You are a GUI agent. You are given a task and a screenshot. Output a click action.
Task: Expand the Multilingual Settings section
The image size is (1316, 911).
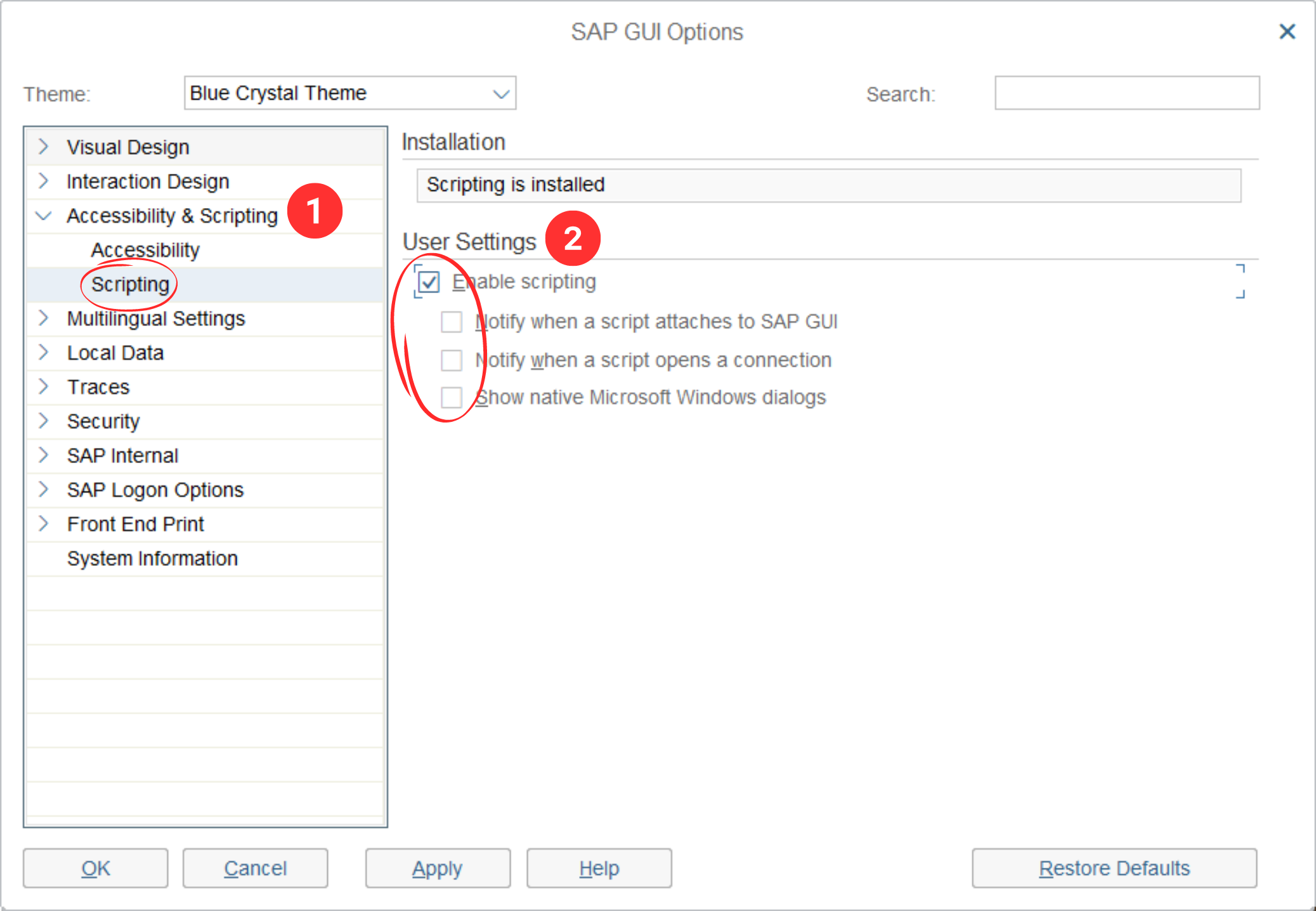point(44,318)
